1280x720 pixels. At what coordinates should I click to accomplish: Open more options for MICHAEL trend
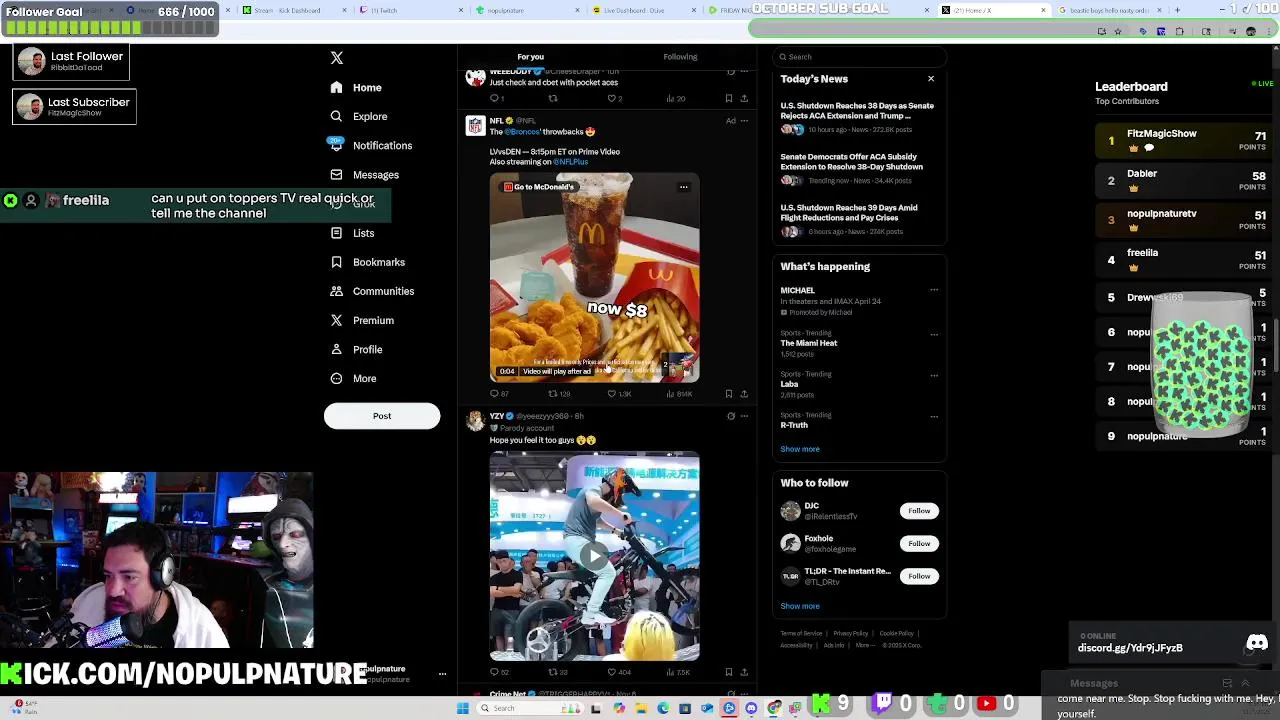(x=934, y=291)
